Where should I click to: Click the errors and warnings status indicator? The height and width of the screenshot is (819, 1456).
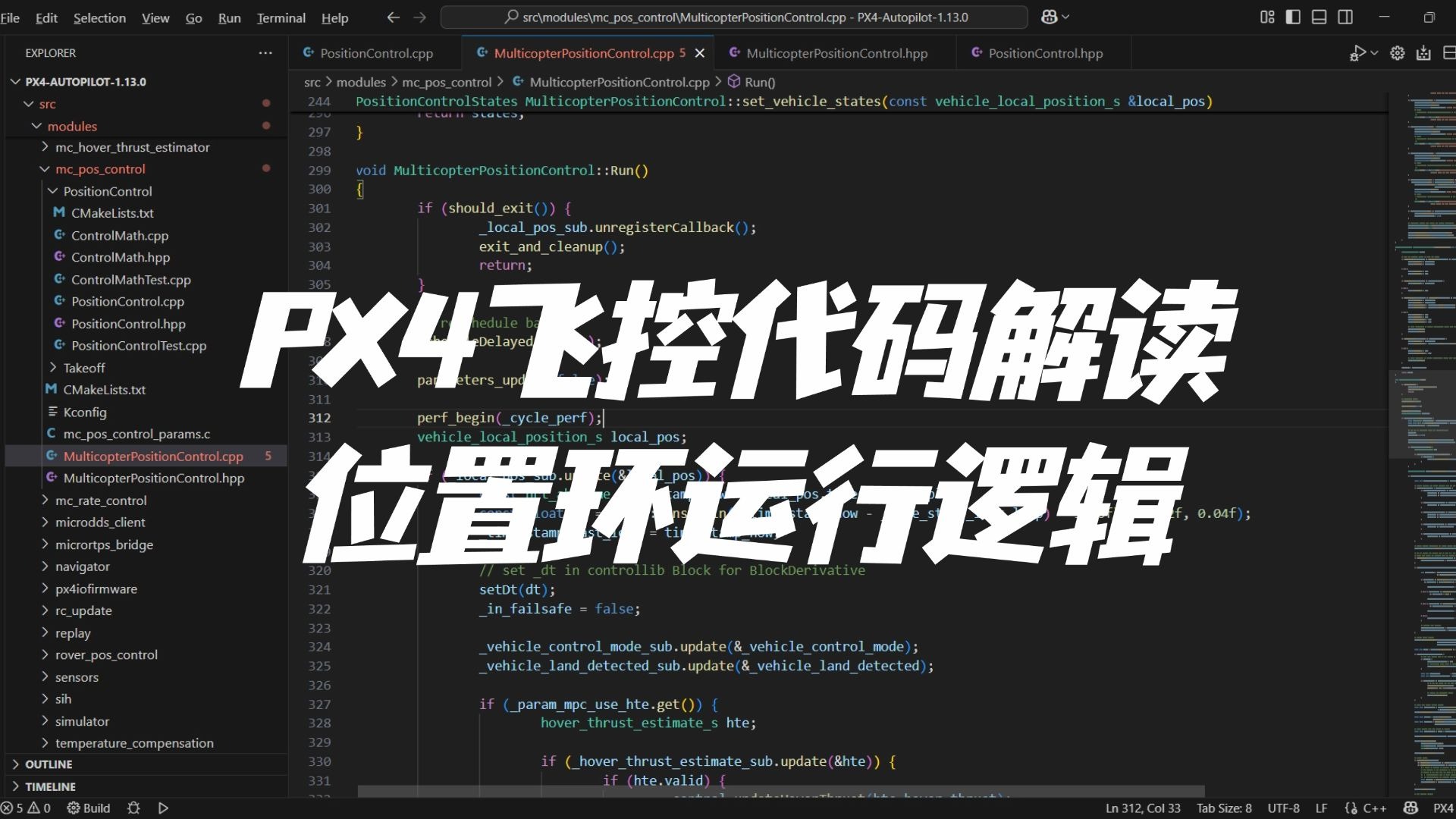coord(26,808)
